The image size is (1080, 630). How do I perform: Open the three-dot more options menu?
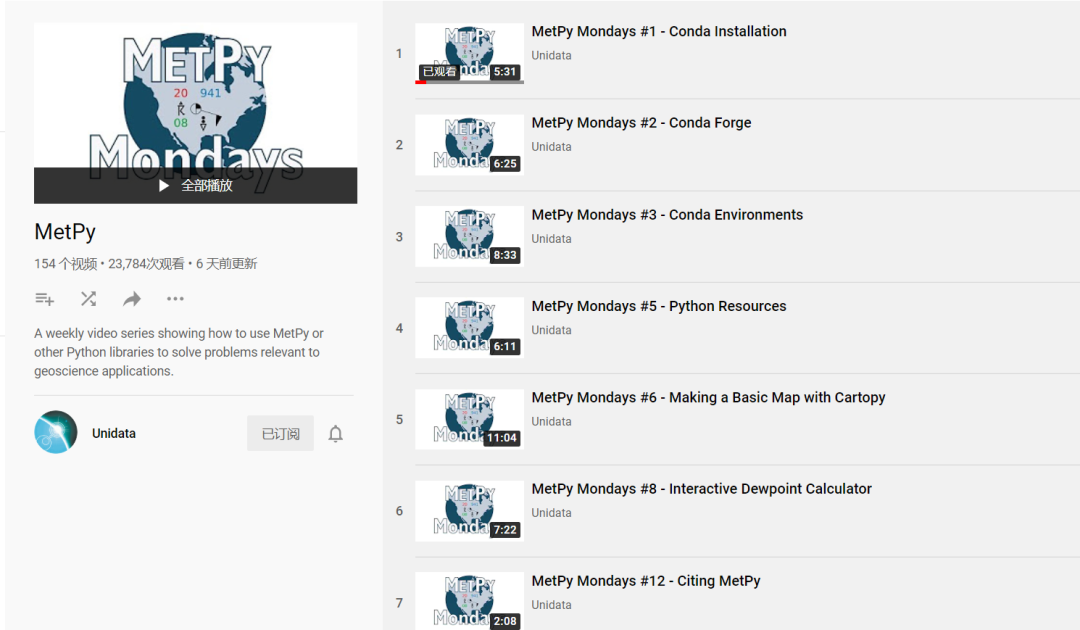tap(175, 299)
